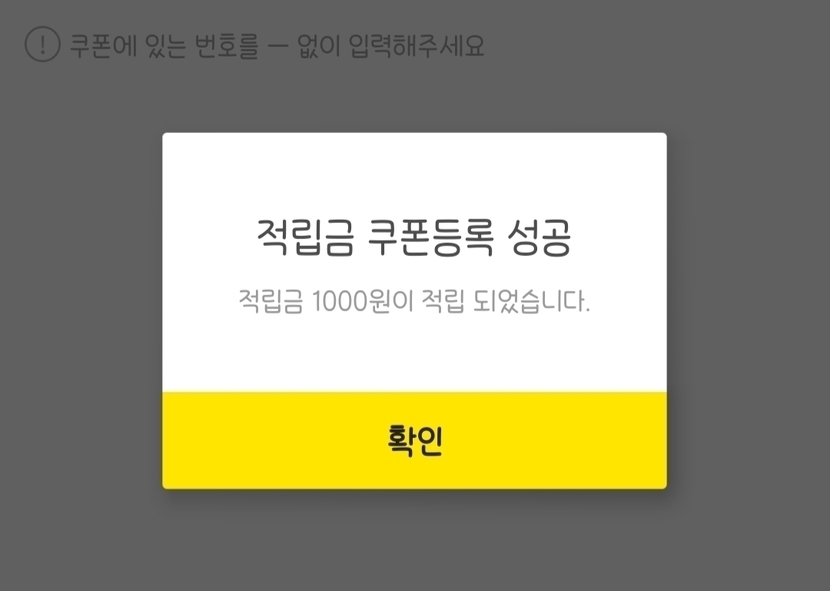
Task: Tap 쿠폰에 있는 beside the info icon
Action: click(128, 46)
